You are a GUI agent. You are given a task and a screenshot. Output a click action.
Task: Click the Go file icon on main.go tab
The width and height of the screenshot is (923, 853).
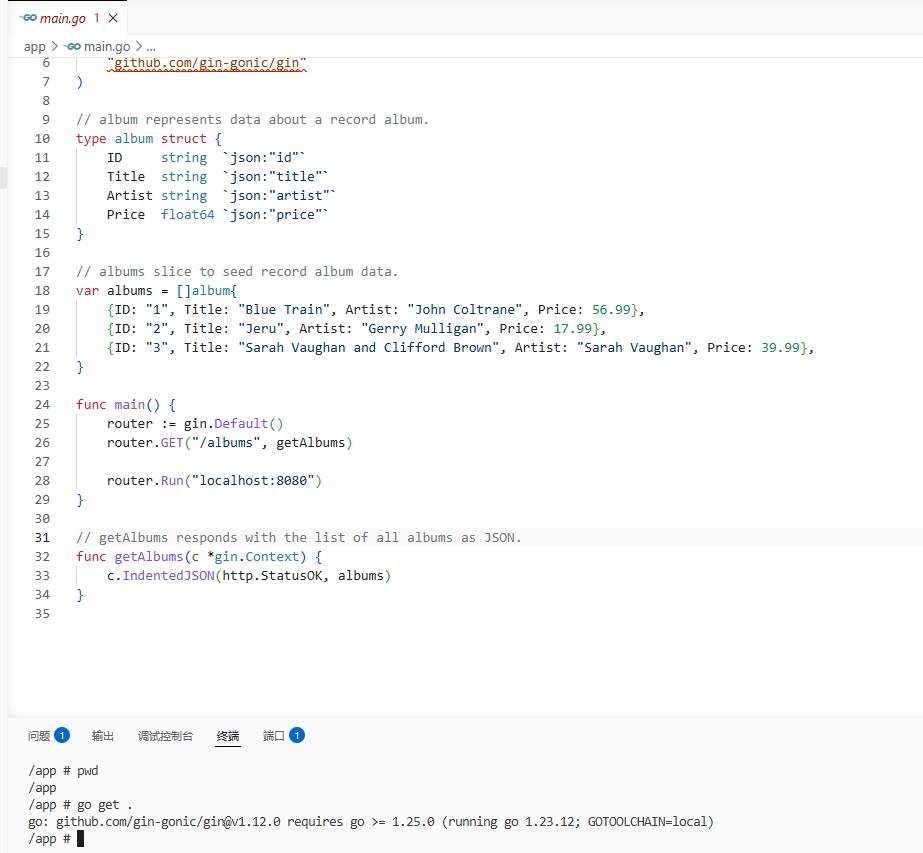coord(28,18)
